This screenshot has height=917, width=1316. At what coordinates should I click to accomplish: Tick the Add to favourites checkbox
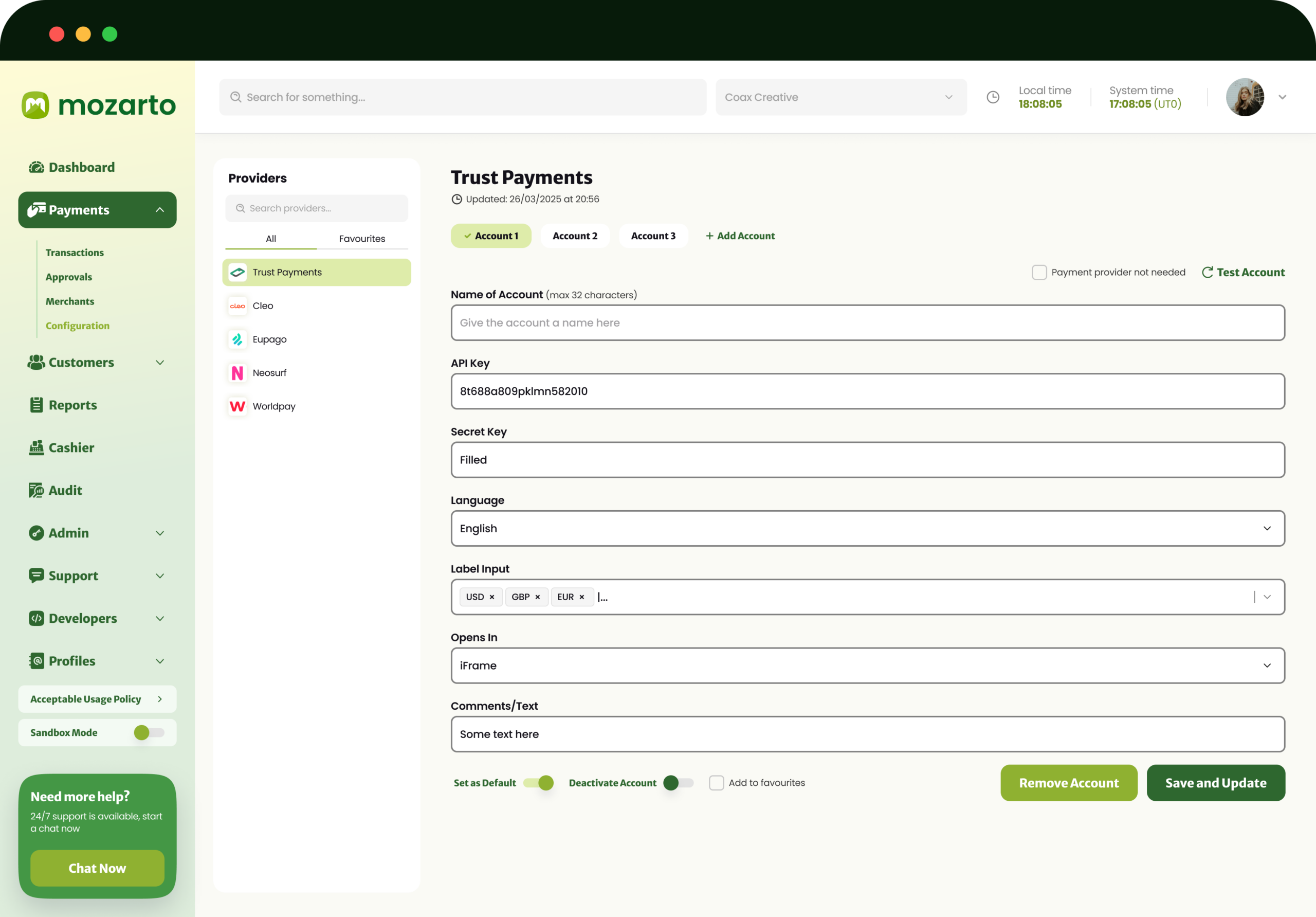(717, 783)
